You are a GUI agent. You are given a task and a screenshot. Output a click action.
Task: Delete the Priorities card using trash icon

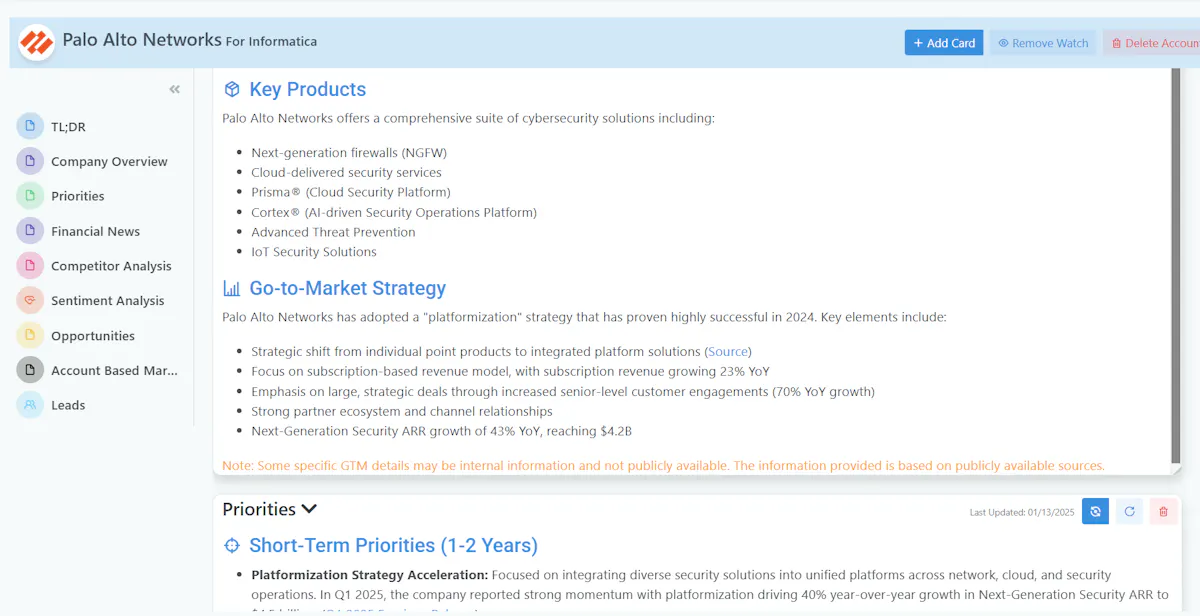(x=1163, y=512)
